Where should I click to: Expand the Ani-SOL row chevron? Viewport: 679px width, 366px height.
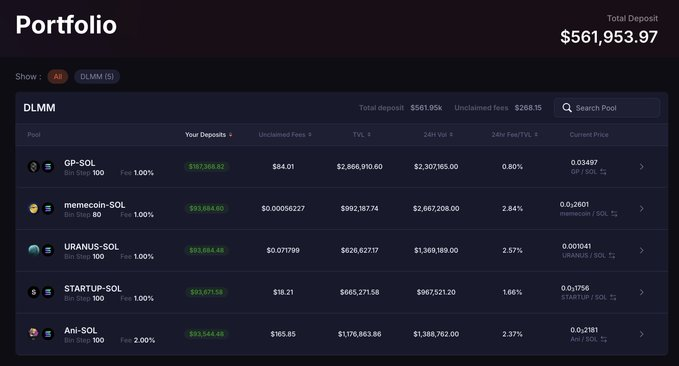click(x=642, y=334)
